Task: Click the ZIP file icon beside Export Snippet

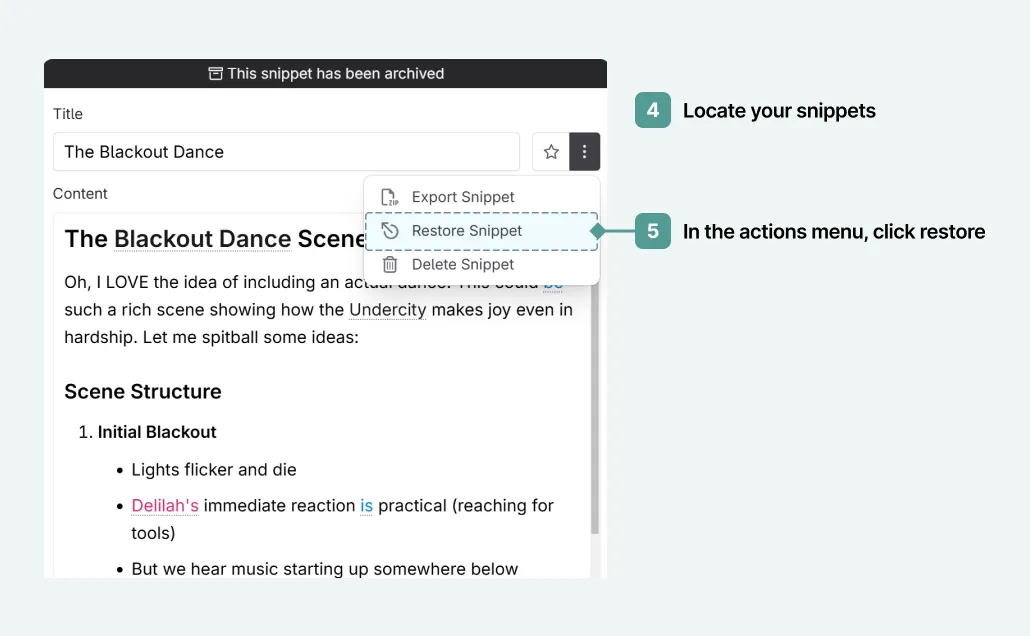Action: (390, 196)
